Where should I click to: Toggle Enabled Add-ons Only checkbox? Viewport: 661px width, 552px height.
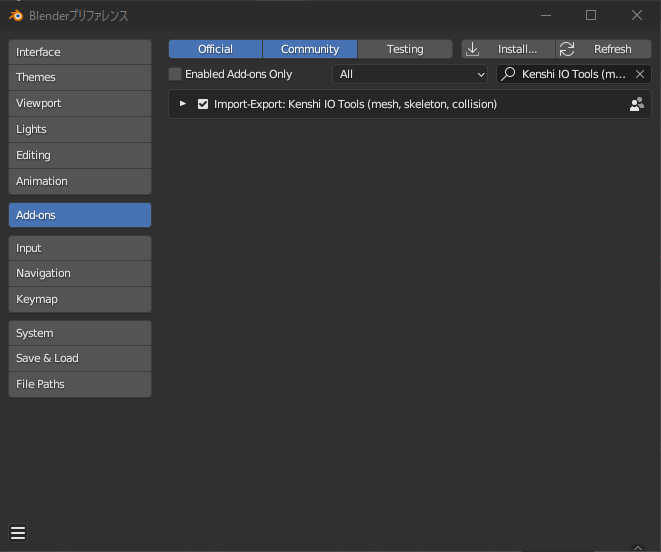(x=175, y=74)
